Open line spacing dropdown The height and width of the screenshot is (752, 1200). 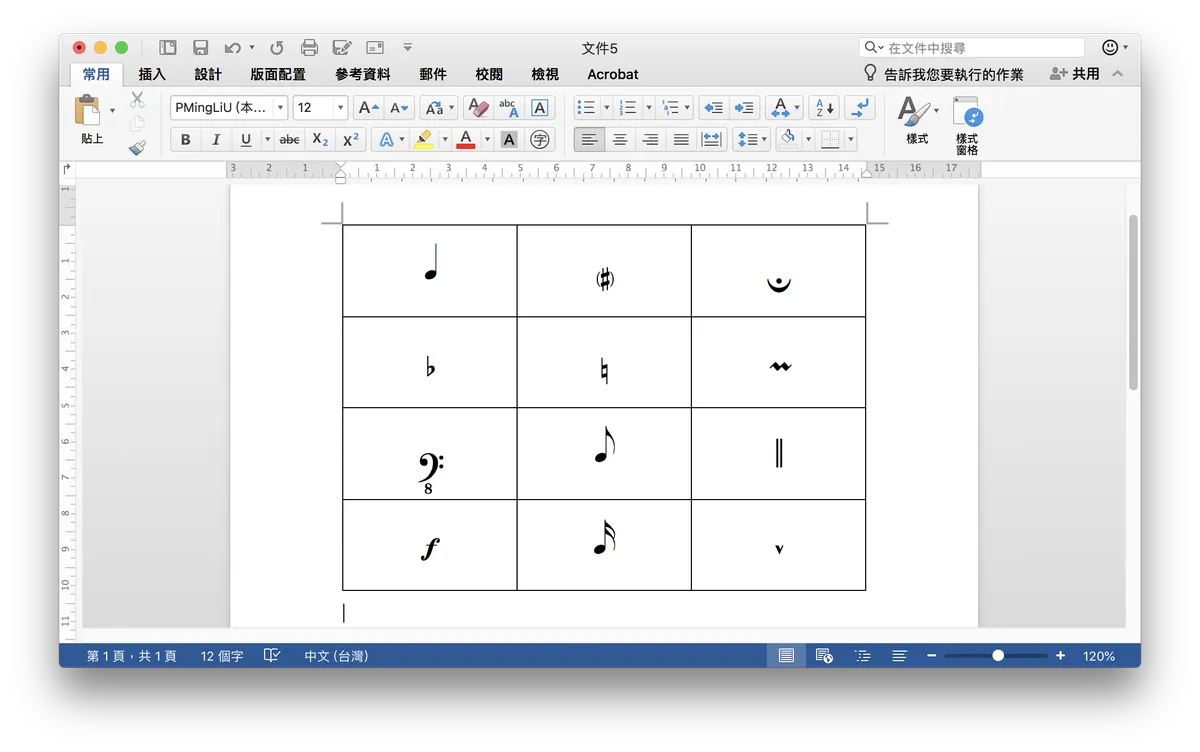coord(751,140)
